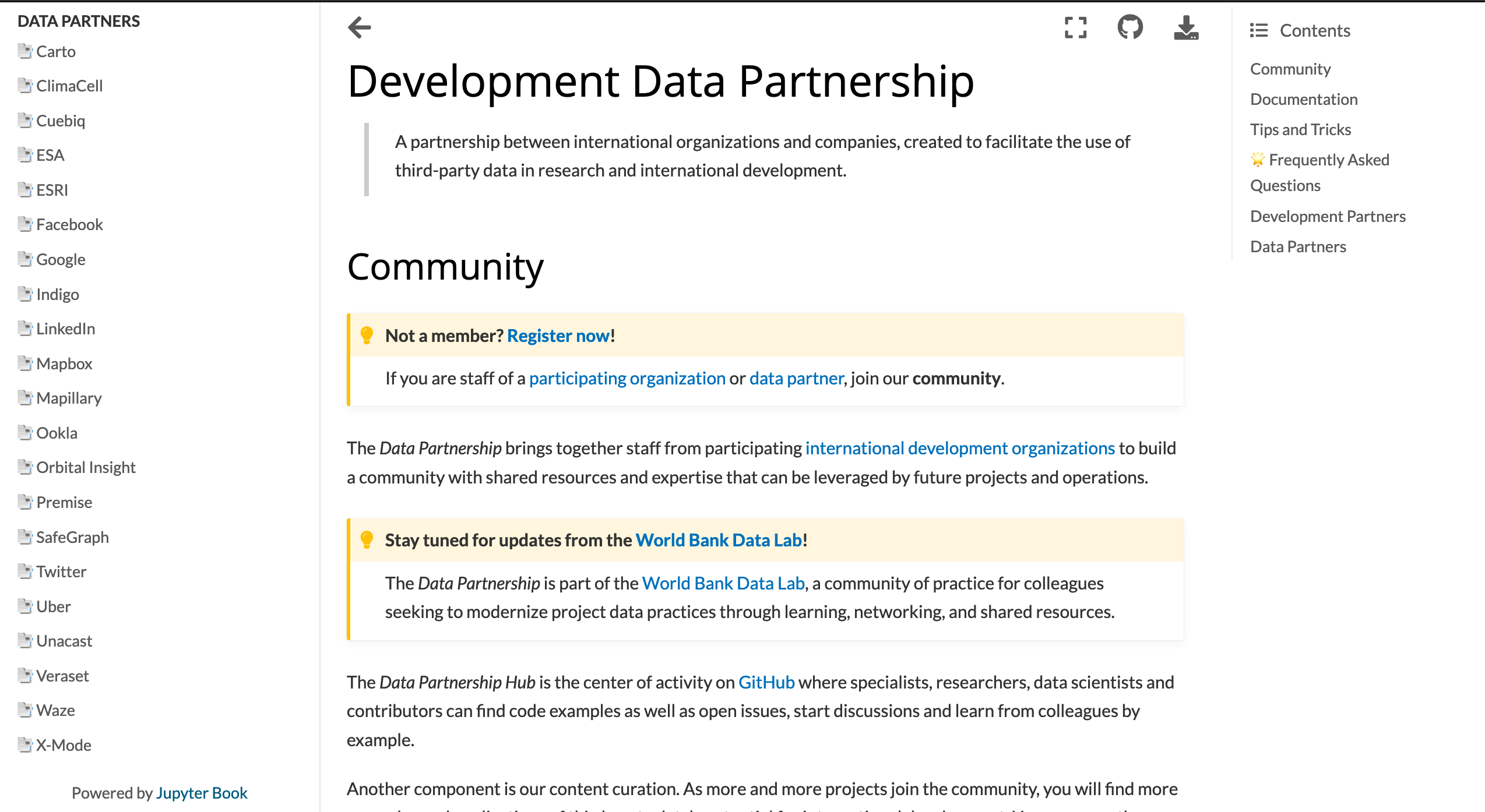Image resolution: width=1485 pixels, height=812 pixels.
Task: Open the SafeGraph sidebar entry
Action: click(72, 537)
